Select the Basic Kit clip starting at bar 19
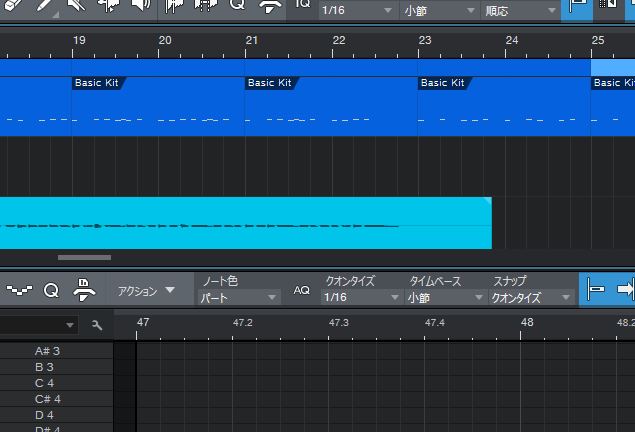 [x=158, y=106]
